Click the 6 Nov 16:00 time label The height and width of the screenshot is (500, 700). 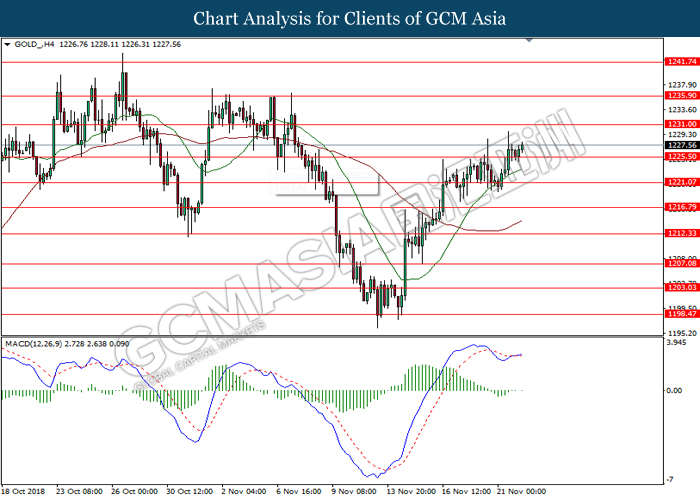click(299, 491)
